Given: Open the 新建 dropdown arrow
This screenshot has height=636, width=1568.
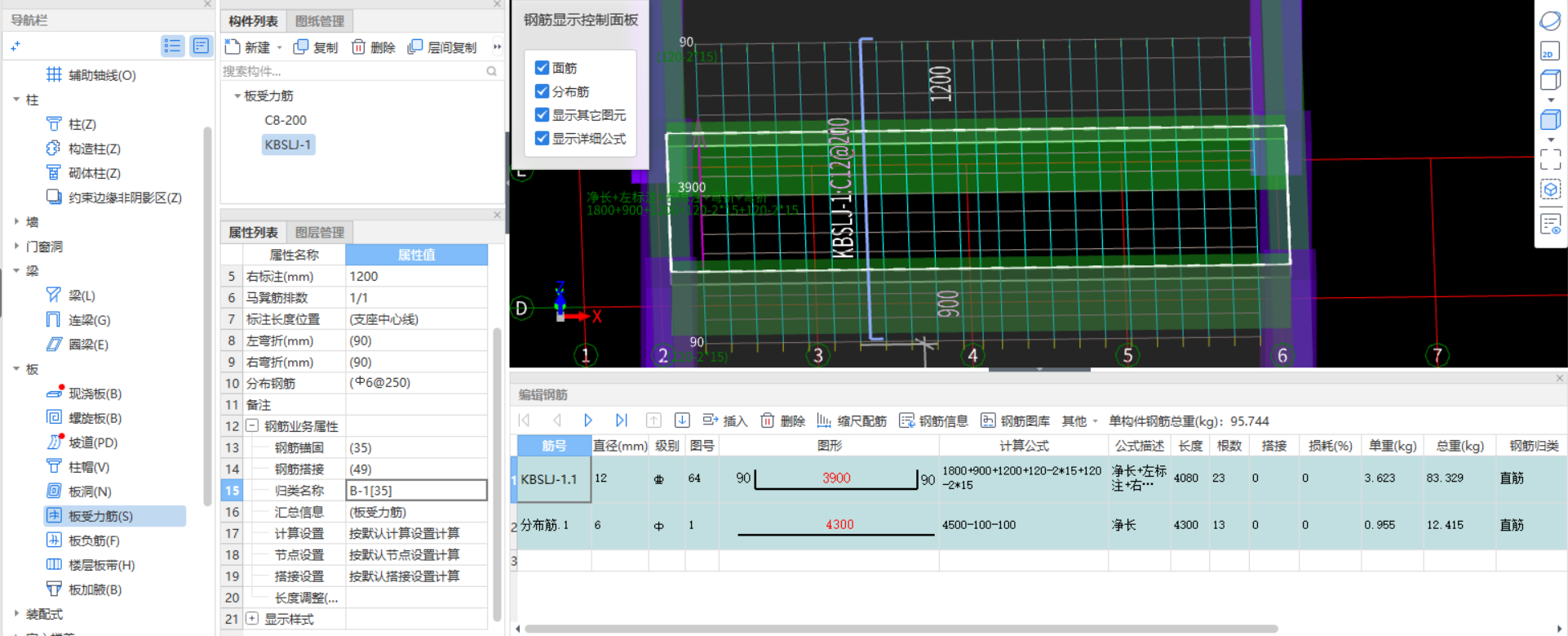Looking at the screenshot, I should 279,47.
